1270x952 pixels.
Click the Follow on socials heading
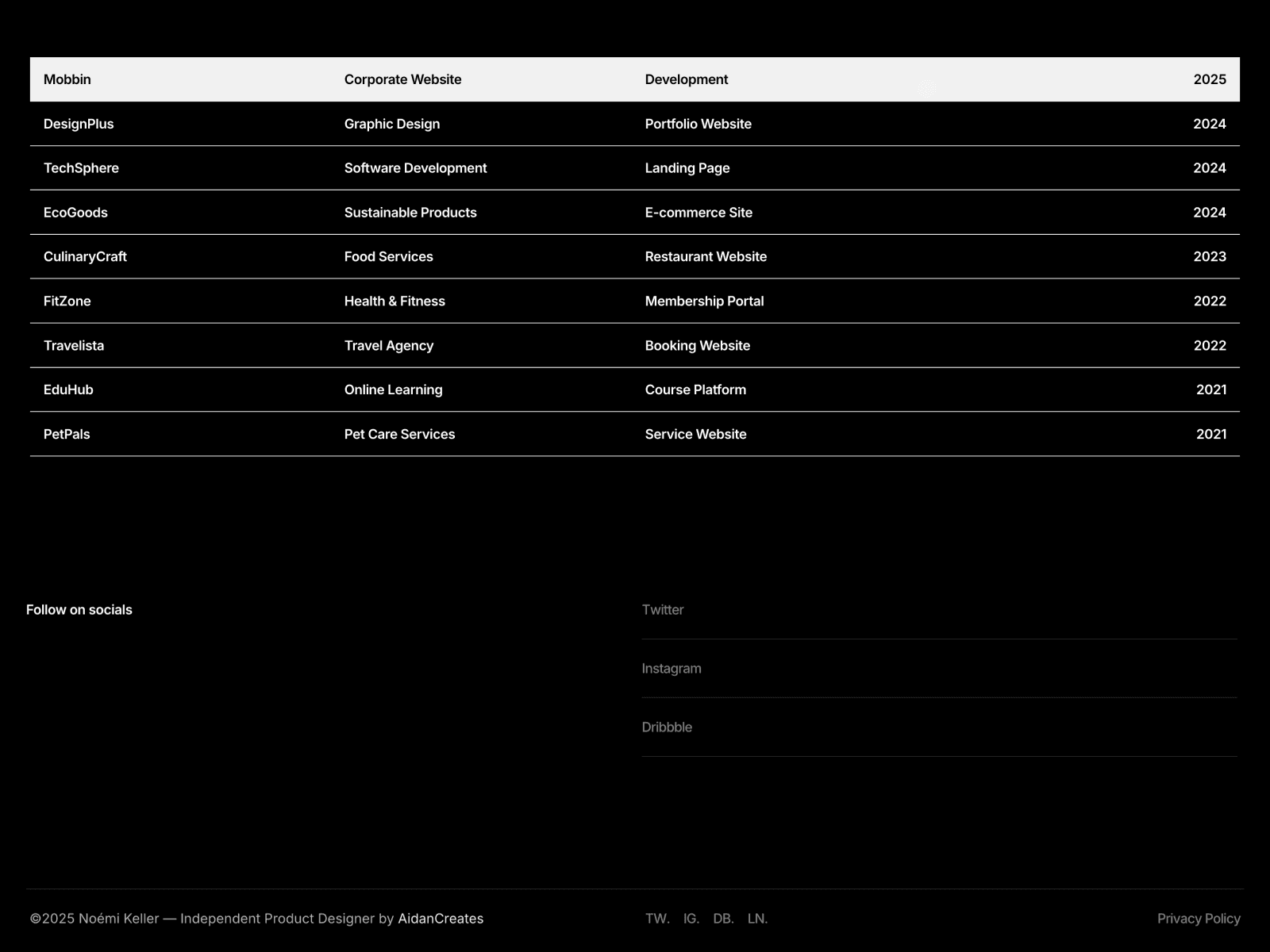[x=79, y=610]
